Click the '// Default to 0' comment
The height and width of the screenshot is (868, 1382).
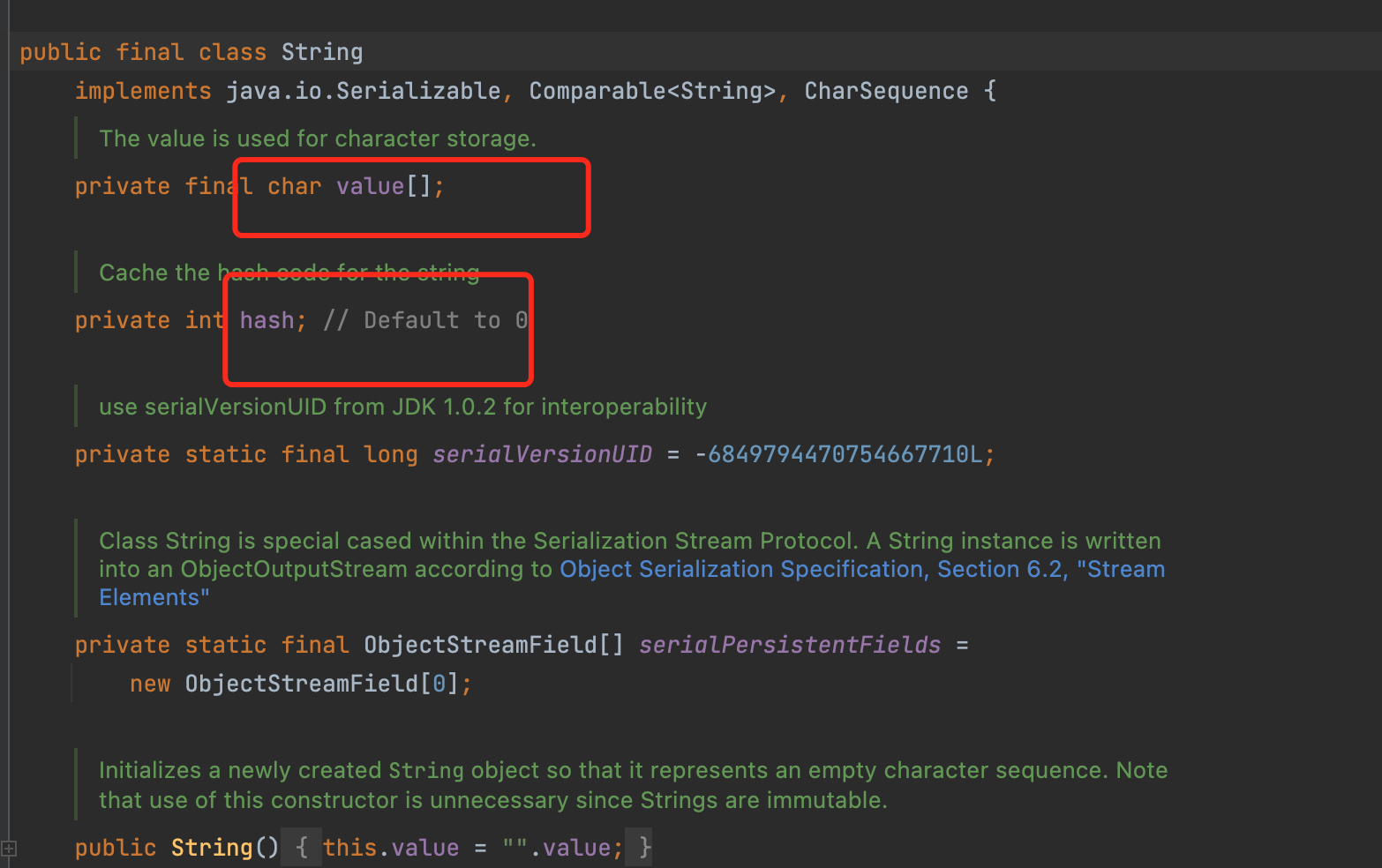click(x=425, y=320)
